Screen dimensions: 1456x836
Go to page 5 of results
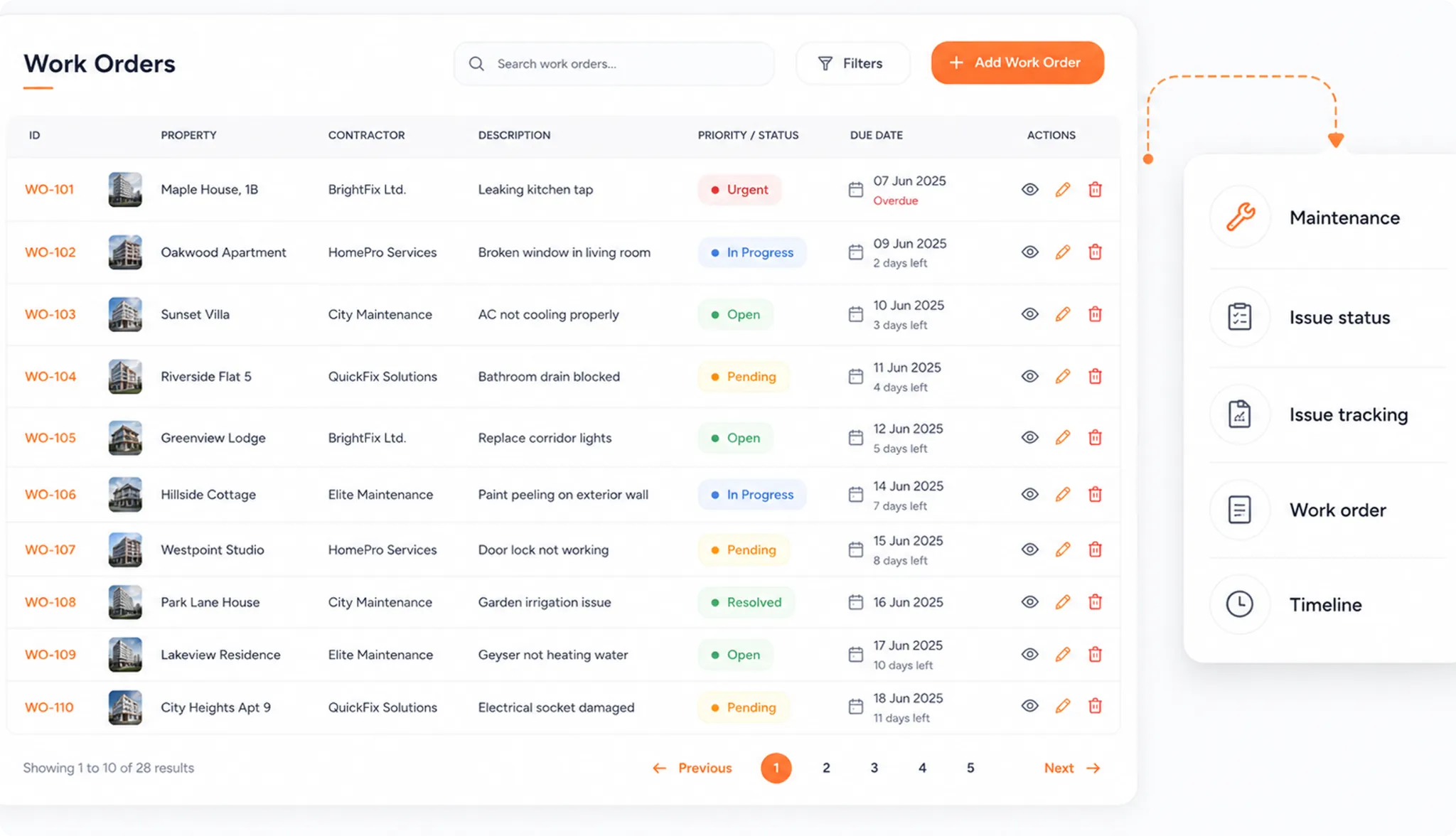point(970,768)
